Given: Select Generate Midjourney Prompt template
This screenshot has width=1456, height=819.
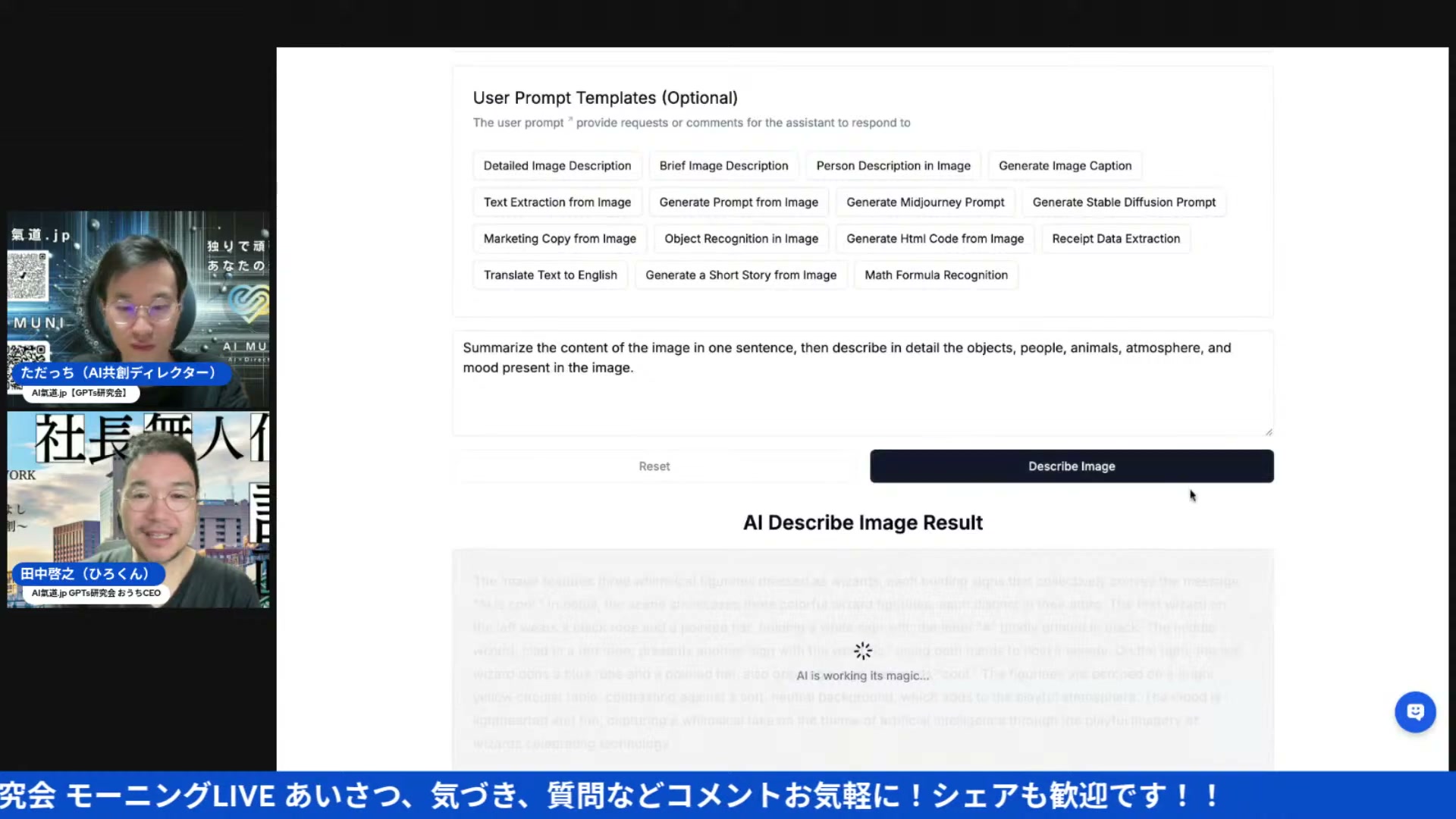Looking at the screenshot, I should pos(925,202).
